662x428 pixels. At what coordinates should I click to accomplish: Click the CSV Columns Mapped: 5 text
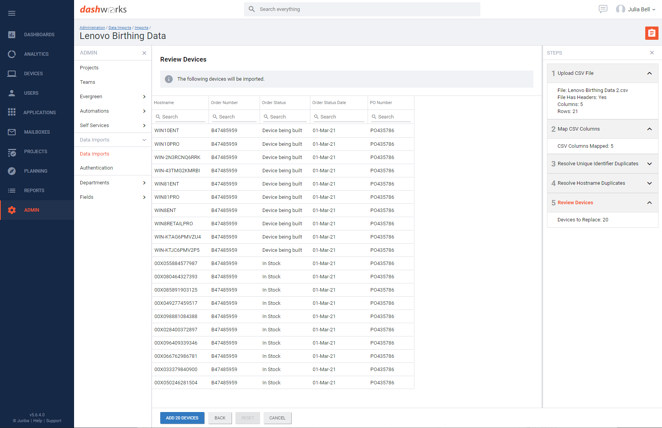pos(585,146)
